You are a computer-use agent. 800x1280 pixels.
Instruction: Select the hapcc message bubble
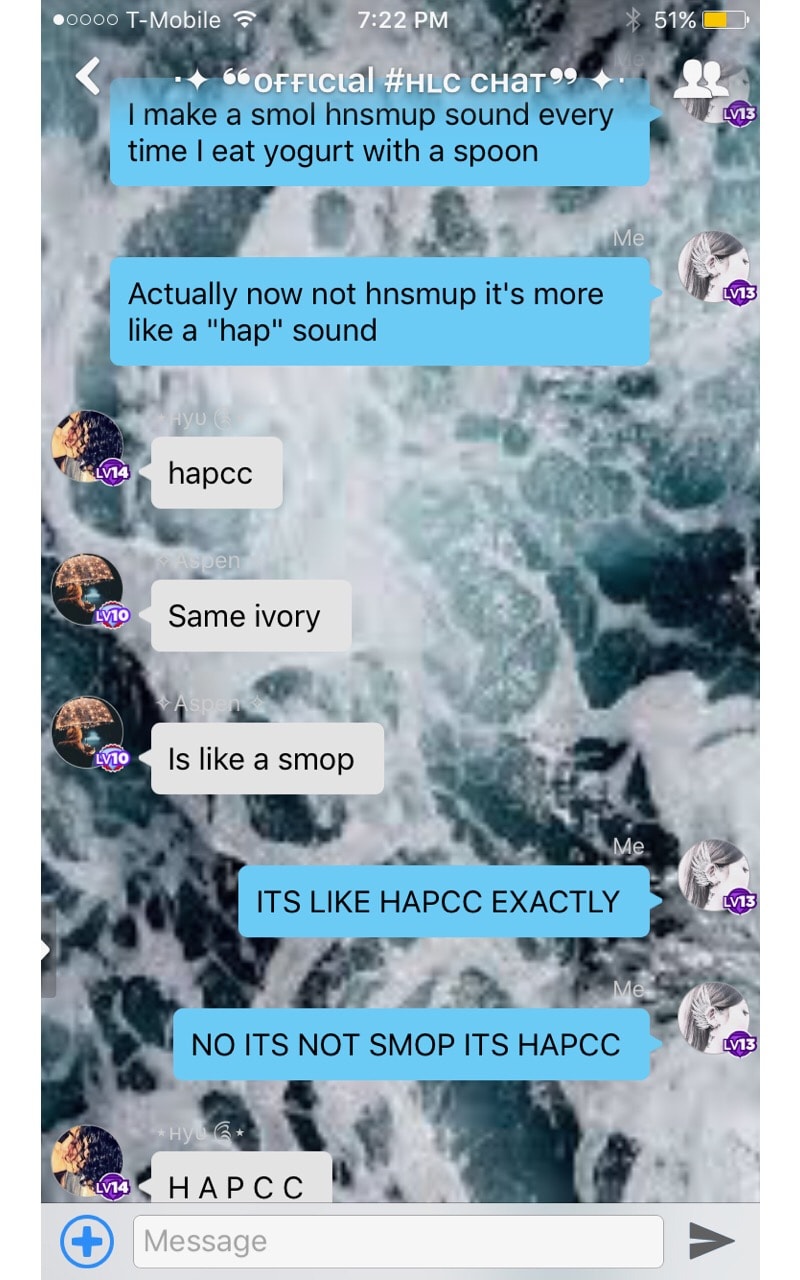pyautogui.click(x=217, y=473)
